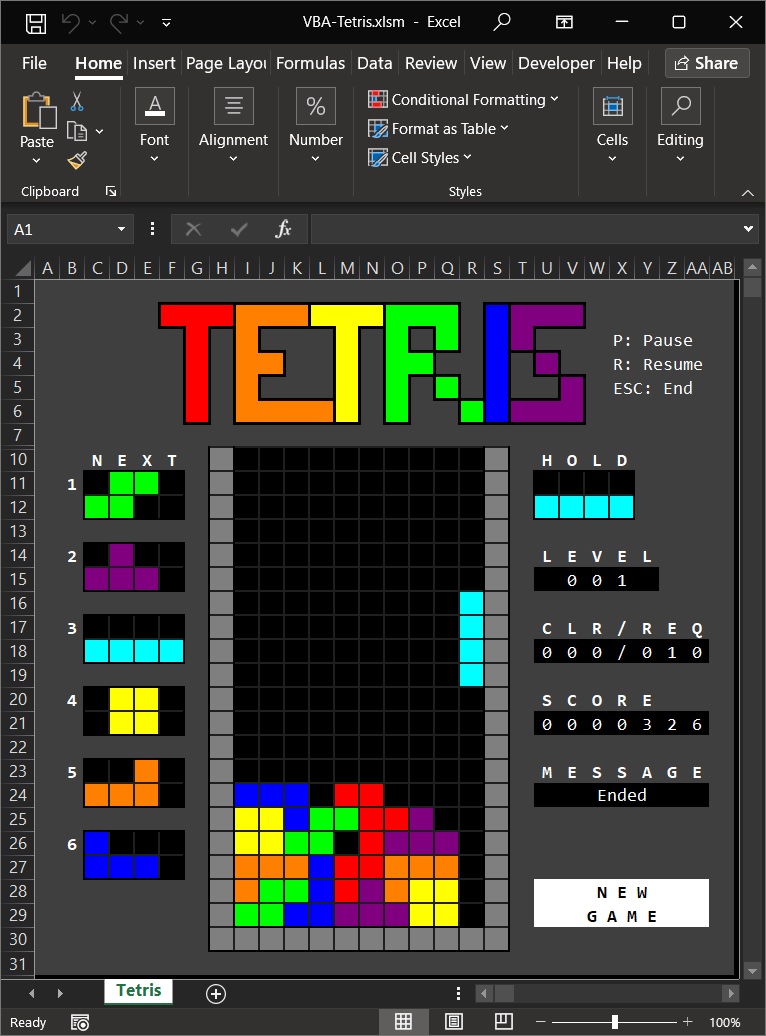Select column H header

point(221,268)
